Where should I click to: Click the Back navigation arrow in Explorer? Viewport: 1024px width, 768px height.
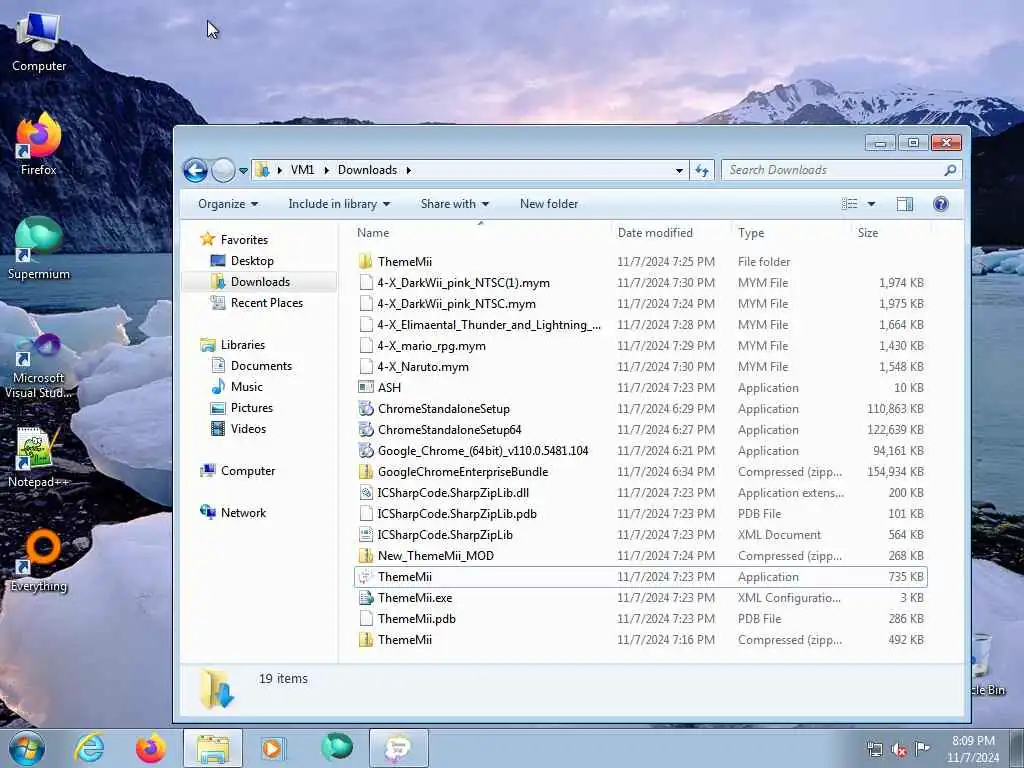click(x=195, y=170)
